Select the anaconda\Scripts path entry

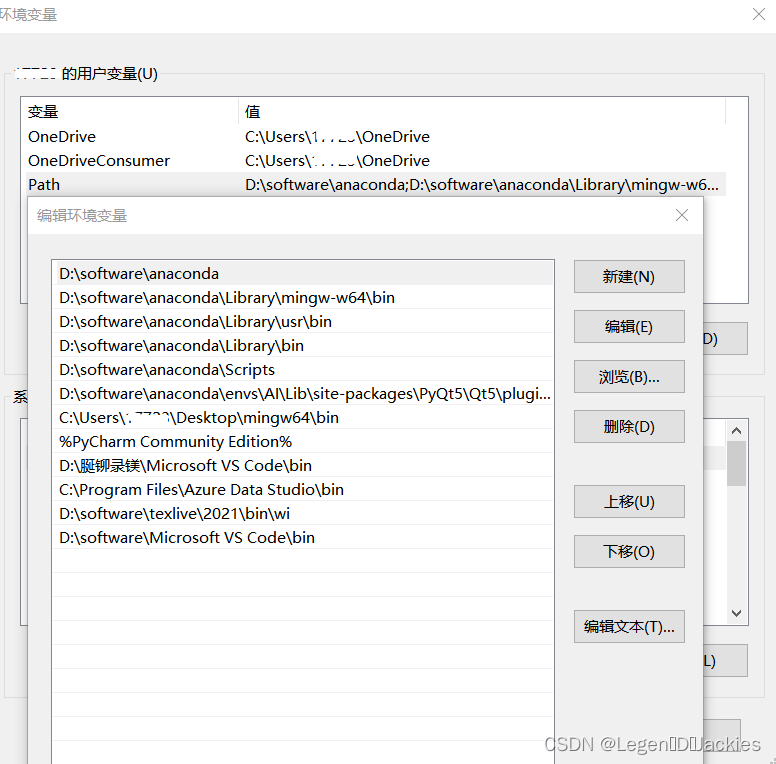(303, 370)
